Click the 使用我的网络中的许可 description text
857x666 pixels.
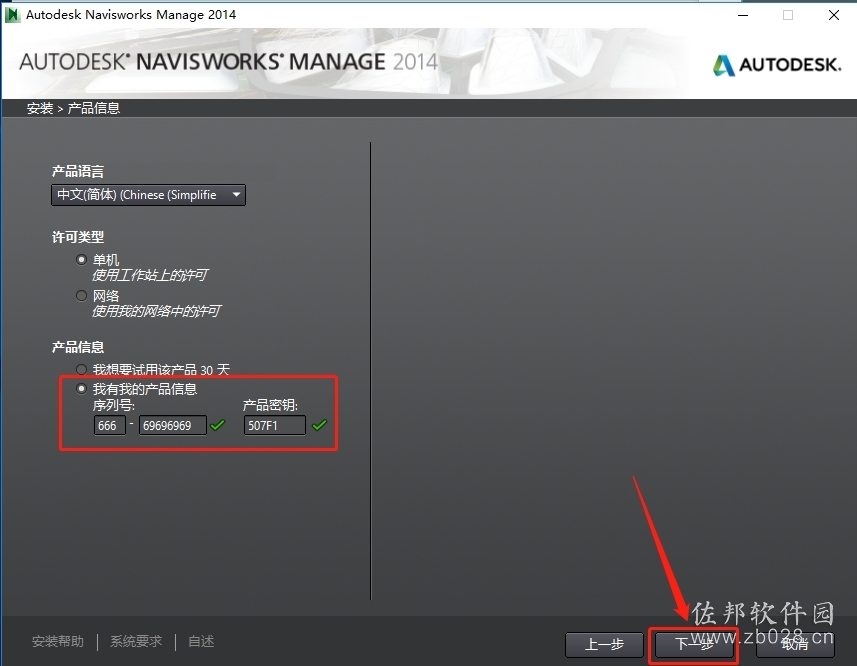[x=156, y=311]
